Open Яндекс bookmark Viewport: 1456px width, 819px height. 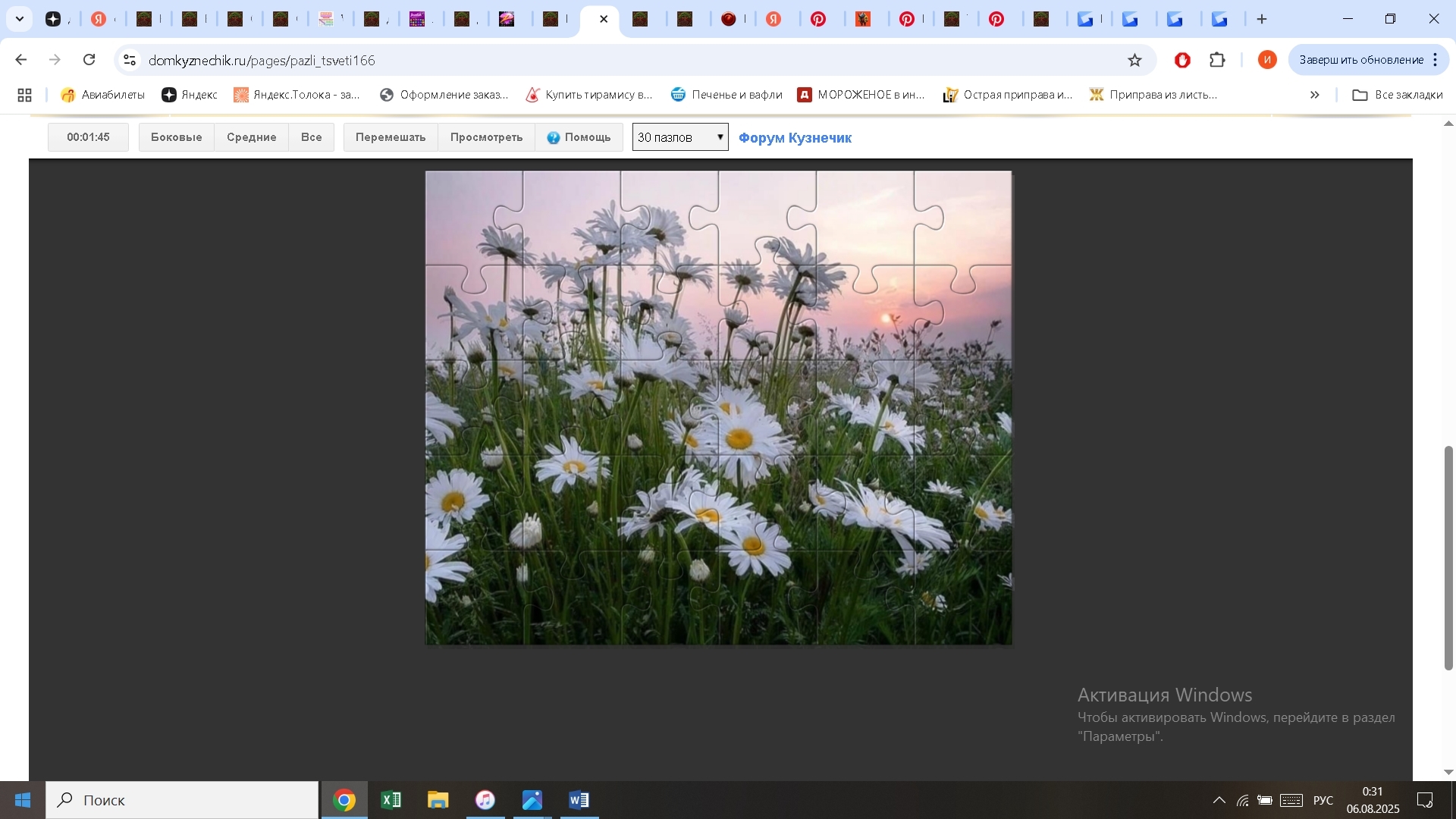(190, 95)
